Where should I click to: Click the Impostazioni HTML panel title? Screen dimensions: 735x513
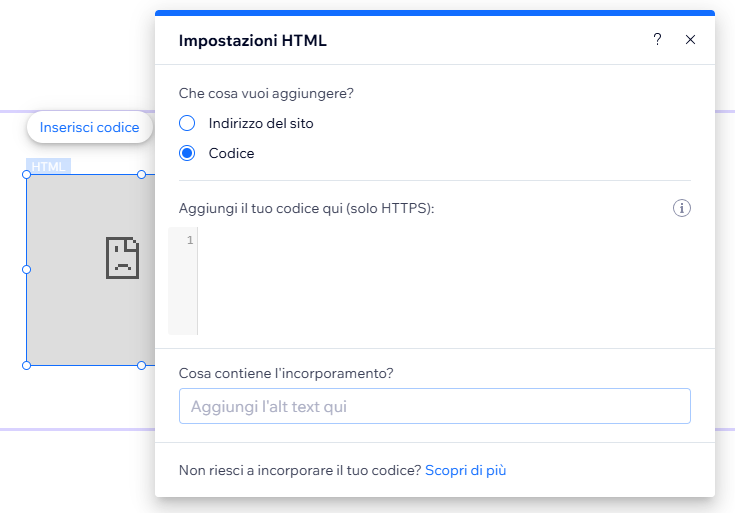252,41
